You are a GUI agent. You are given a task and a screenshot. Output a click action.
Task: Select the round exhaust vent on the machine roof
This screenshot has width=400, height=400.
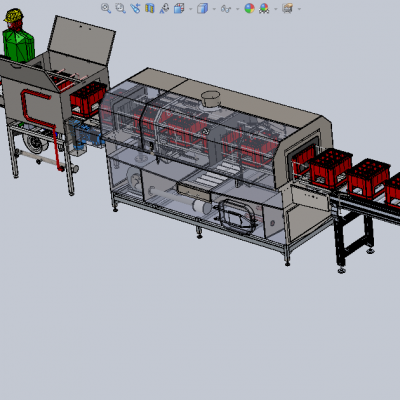pyautogui.click(x=211, y=99)
